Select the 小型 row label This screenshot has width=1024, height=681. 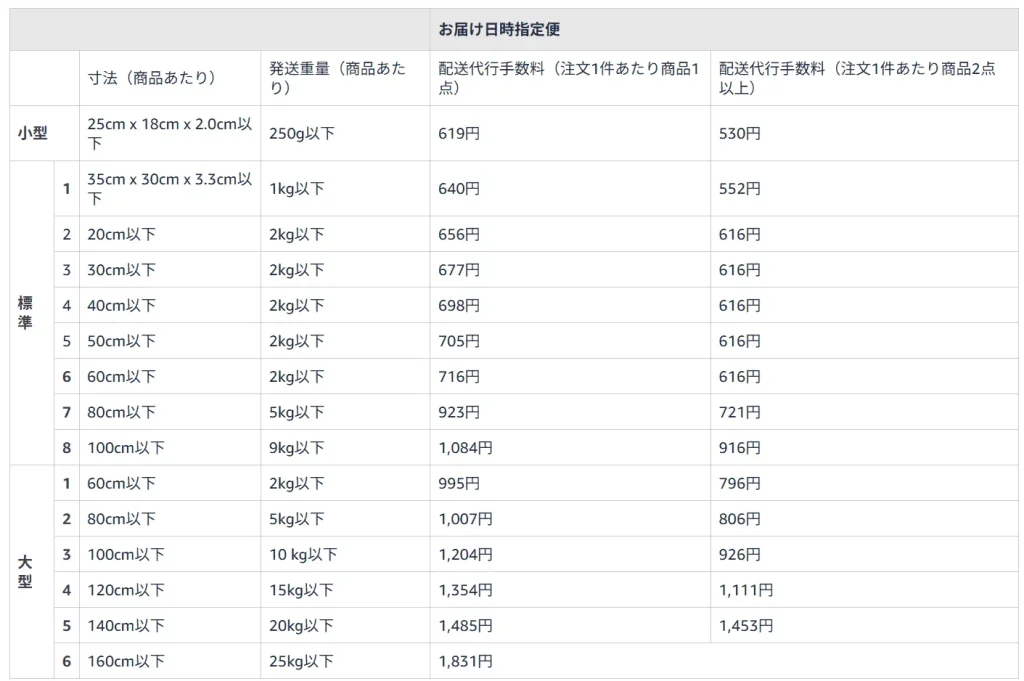tap(25, 132)
